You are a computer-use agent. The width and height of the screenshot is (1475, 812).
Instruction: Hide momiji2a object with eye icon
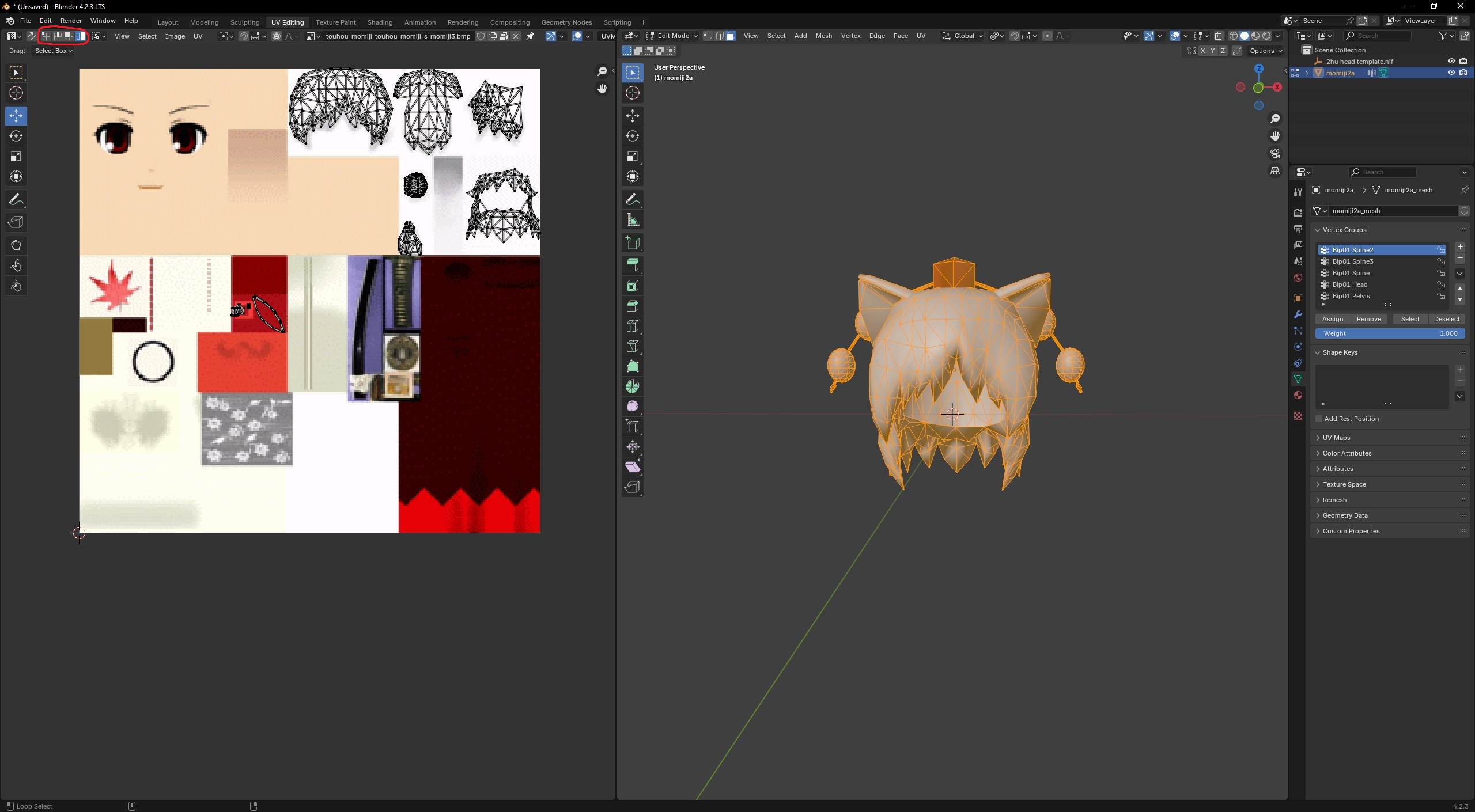pos(1451,73)
